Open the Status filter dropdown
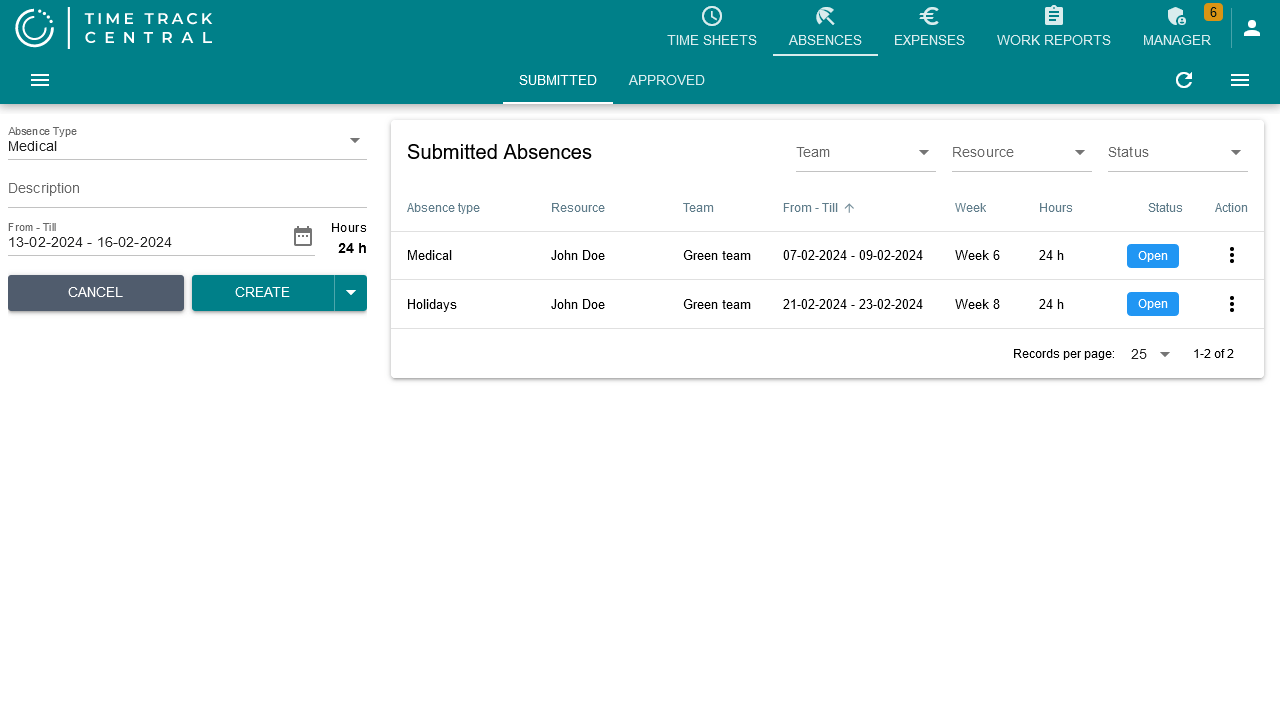 (x=1178, y=152)
